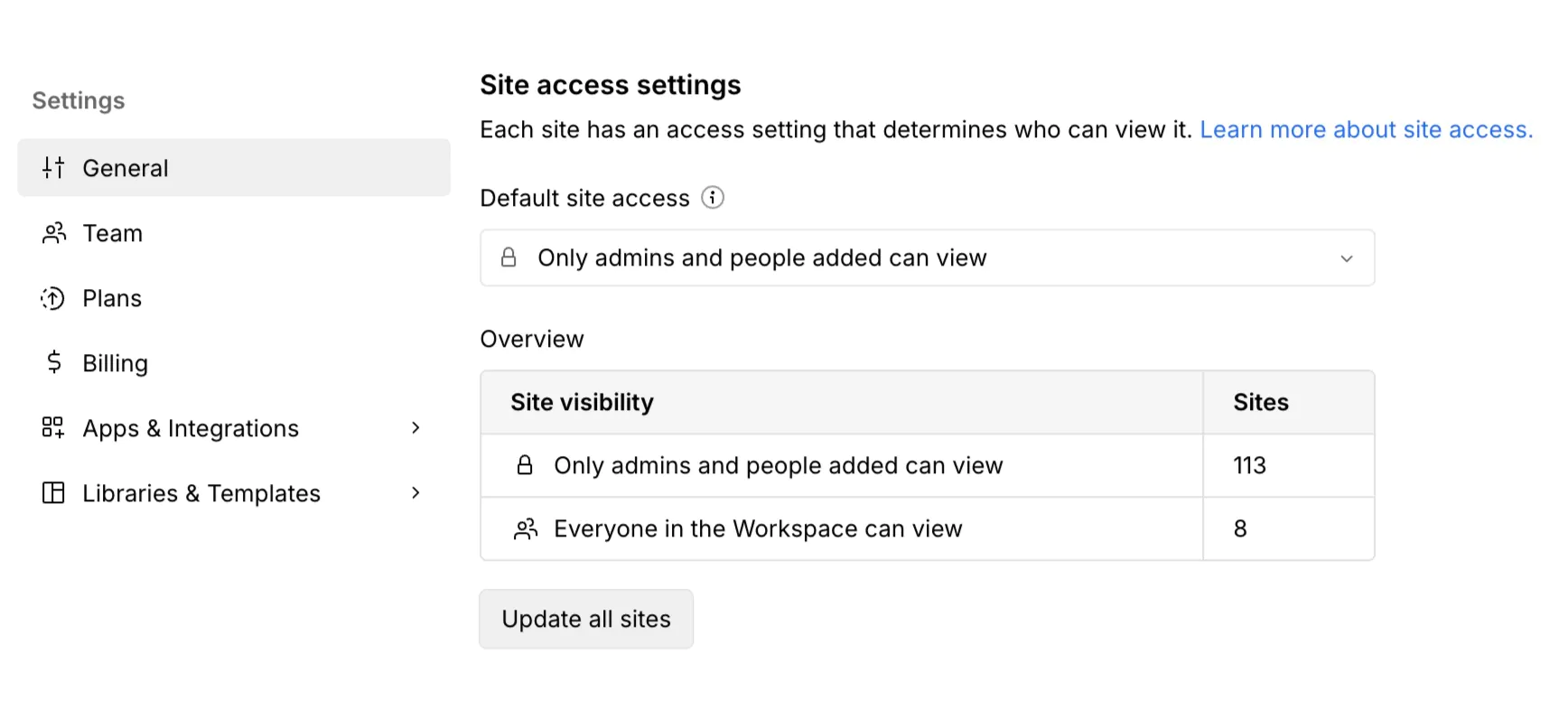This screenshot has width=1568, height=728.
Task: Click the 113 sites count cell
Action: [1250, 466]
